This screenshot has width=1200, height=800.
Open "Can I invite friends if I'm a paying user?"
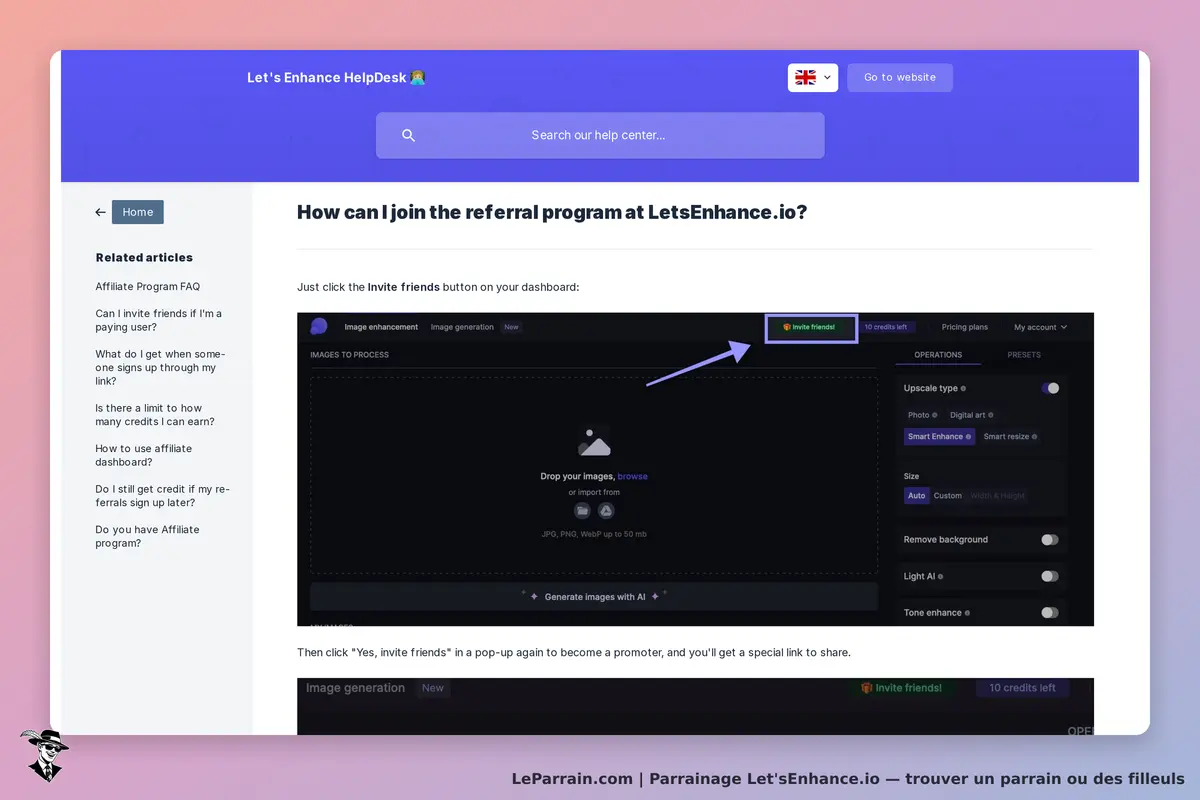tap(159, 320)
